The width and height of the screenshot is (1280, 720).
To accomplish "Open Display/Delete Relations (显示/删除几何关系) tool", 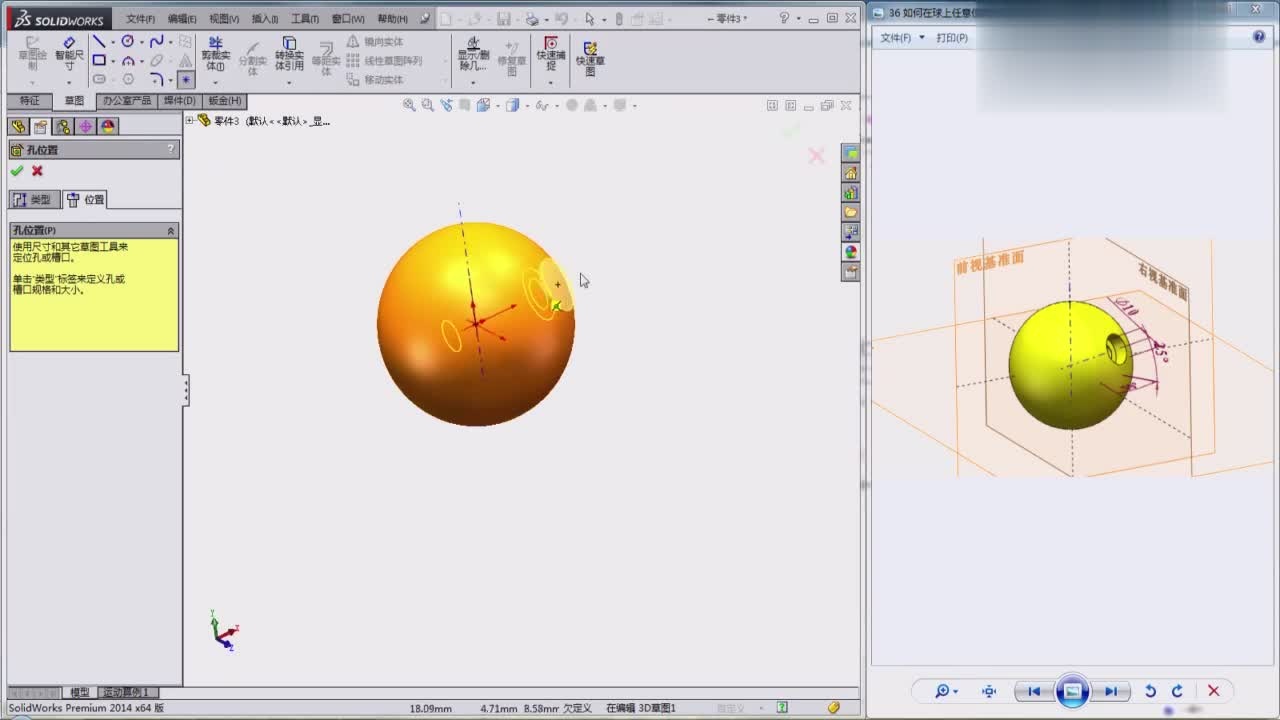I will click(x=473, y=55).
